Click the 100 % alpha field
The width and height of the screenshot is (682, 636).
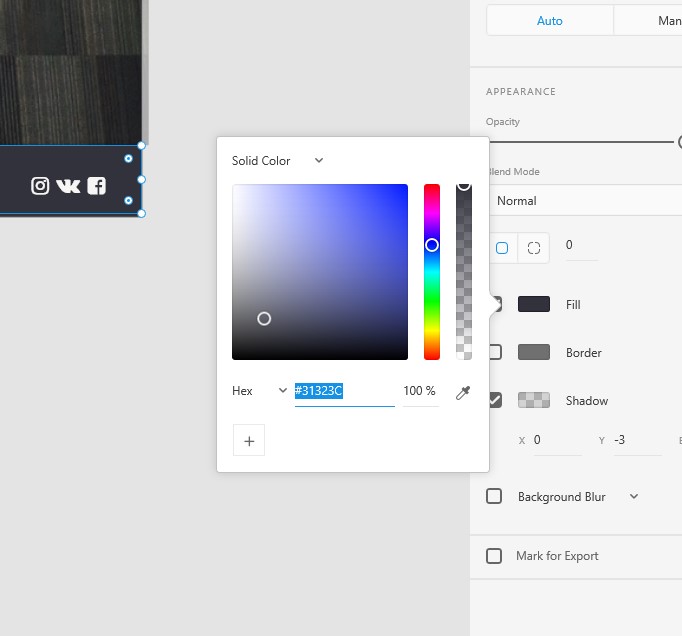point(421,391)
